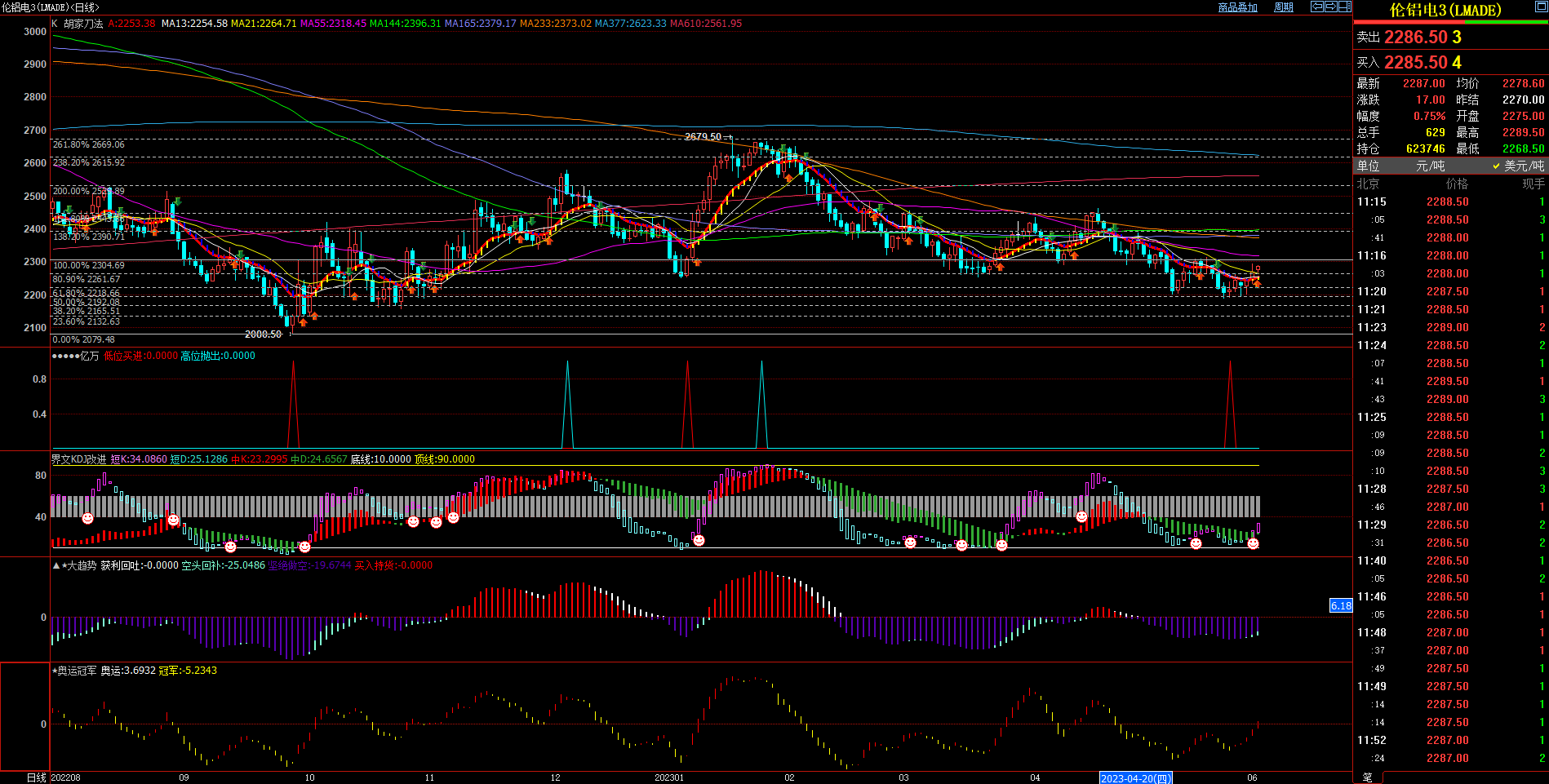Click the 卖出 sell price 2286.50
This screenshot has height=784, width=1549.
pyautogui.click(x=1415, y=38)
